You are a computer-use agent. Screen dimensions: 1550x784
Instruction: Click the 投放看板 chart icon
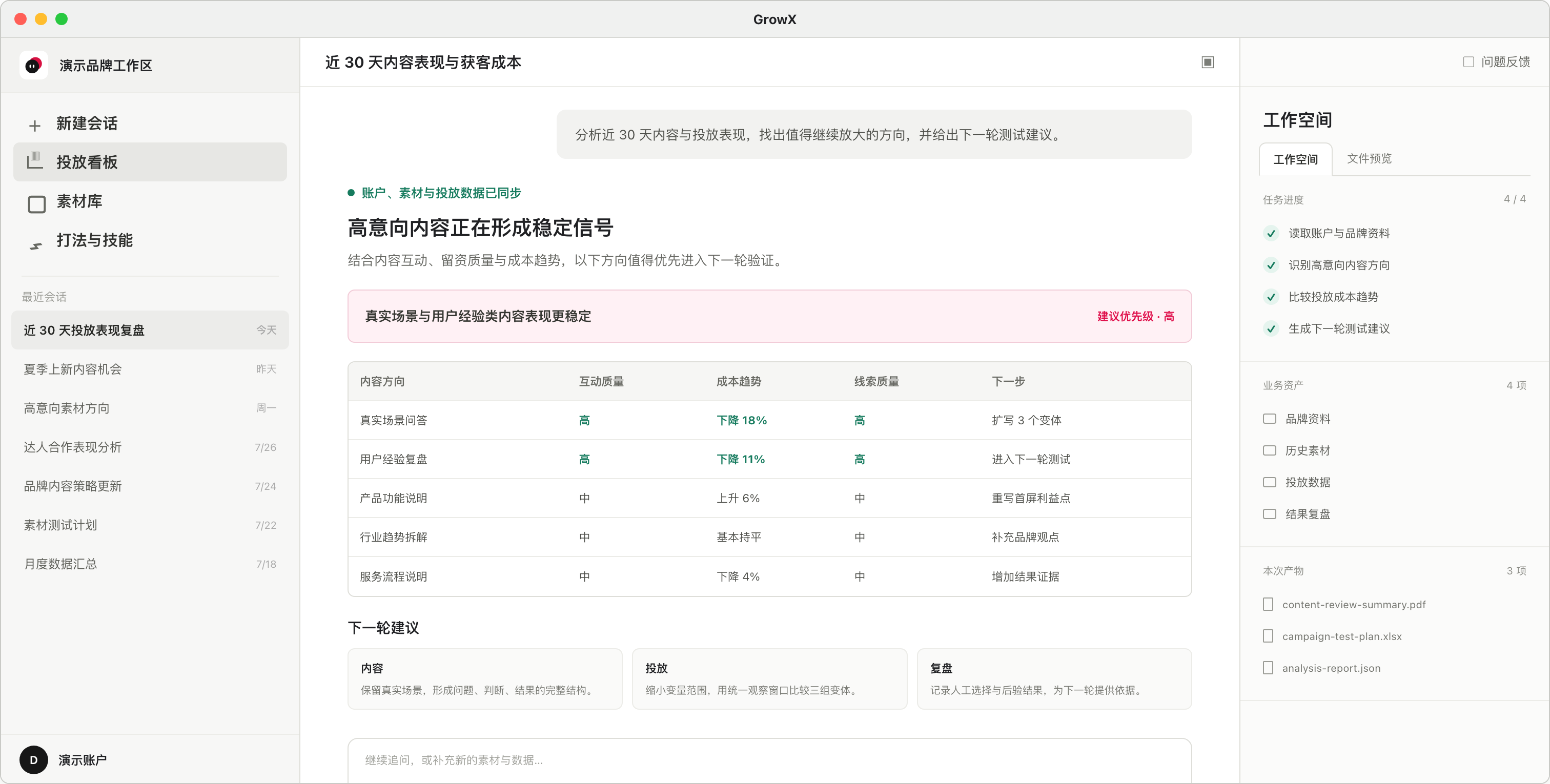35,161
